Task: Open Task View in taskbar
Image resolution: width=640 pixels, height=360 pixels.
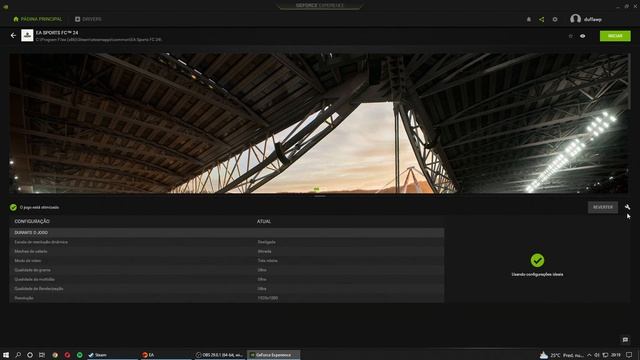Action: click(x=42, y=355)
